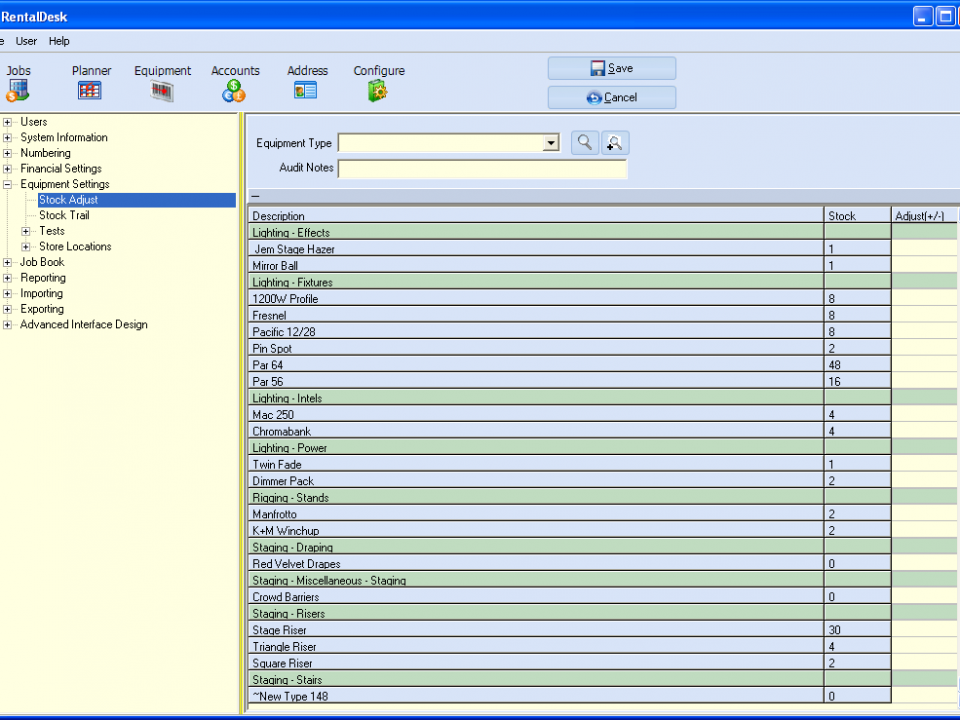Image resolution: width=960 pixels, height=720 pixels.
Task: Expand the Store Locations node
Action: pos(27,247)
